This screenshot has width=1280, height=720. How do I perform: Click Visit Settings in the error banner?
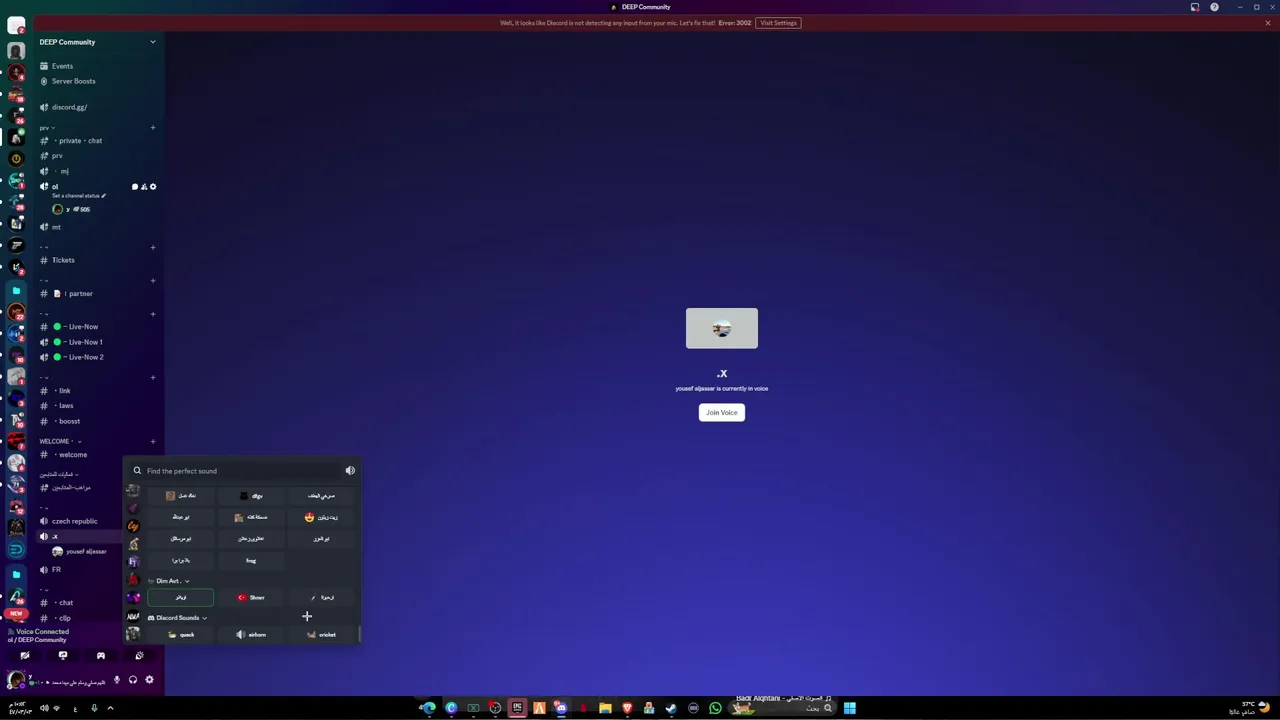pos(778,23)
